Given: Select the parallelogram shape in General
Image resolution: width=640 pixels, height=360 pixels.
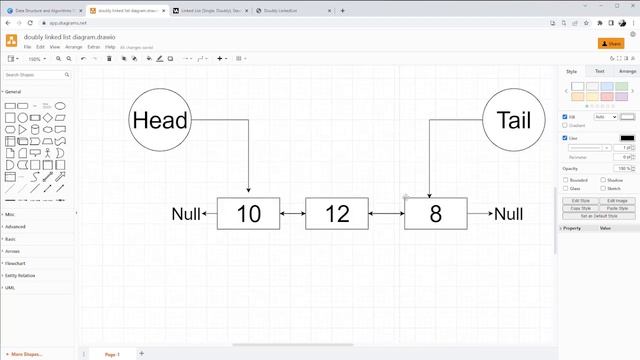Looking at the screenshot, I should point(60,118).
